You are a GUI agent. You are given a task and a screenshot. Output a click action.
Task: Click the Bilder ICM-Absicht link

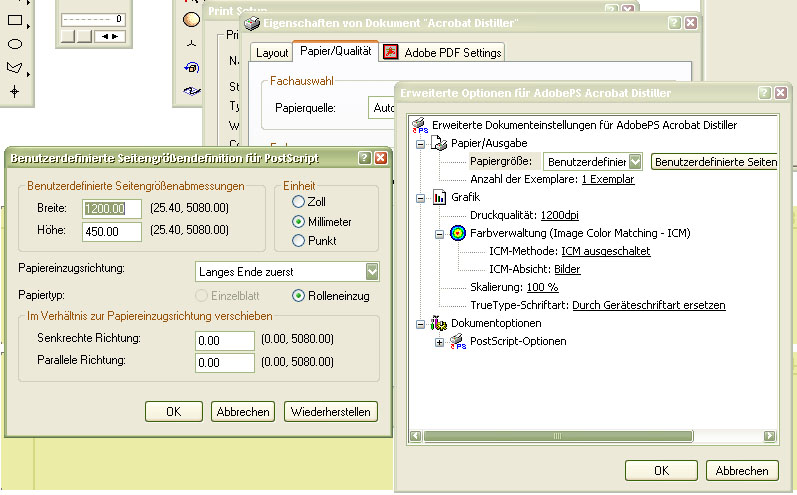click(x=567, y=269)
